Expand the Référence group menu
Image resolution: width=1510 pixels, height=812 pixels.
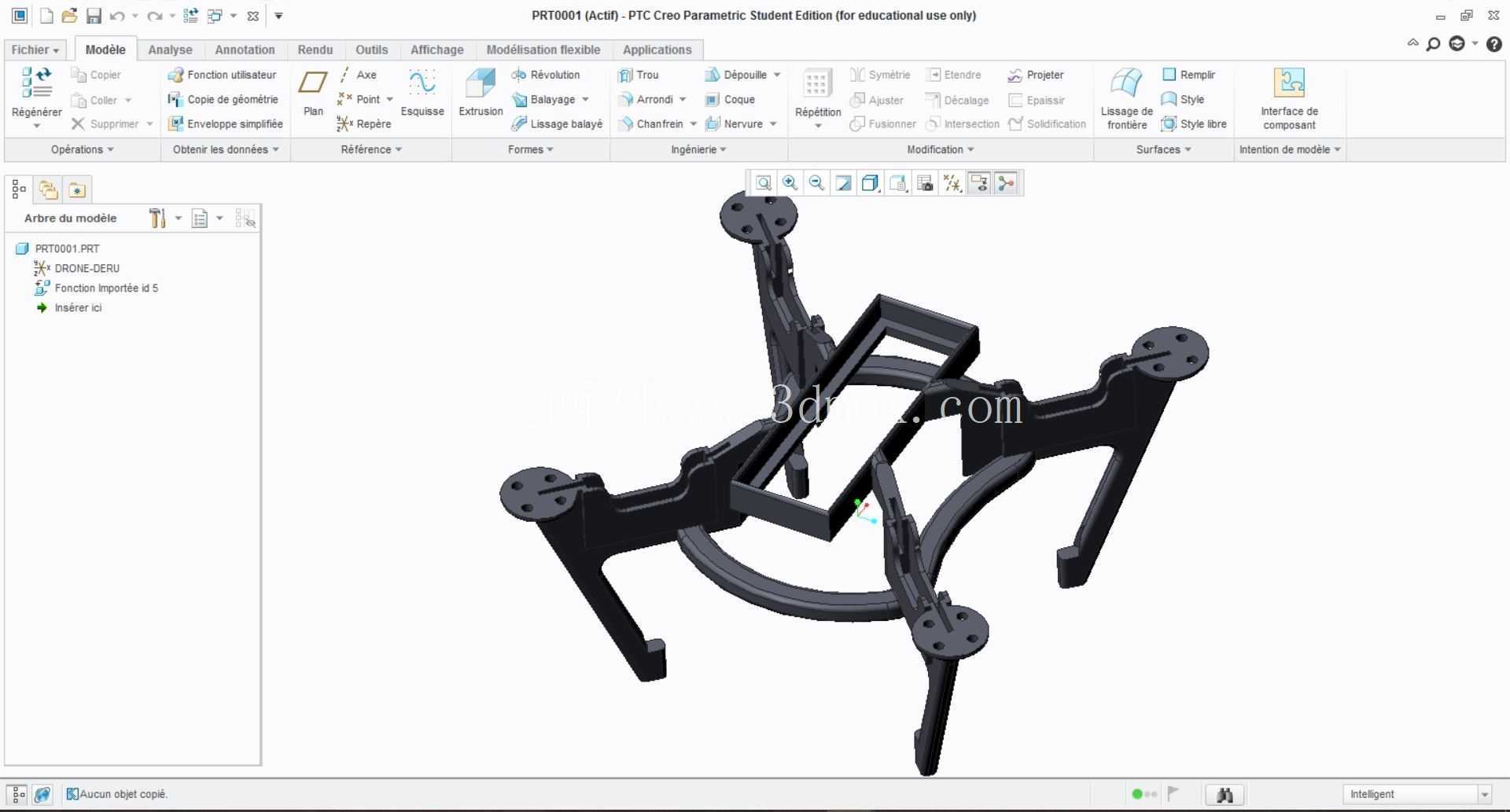point(371,149)
